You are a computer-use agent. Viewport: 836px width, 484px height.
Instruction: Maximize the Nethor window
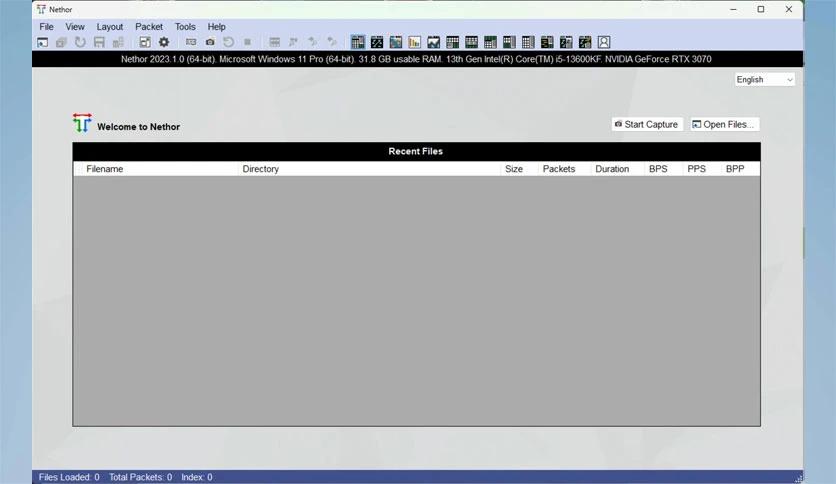[761, 9]
